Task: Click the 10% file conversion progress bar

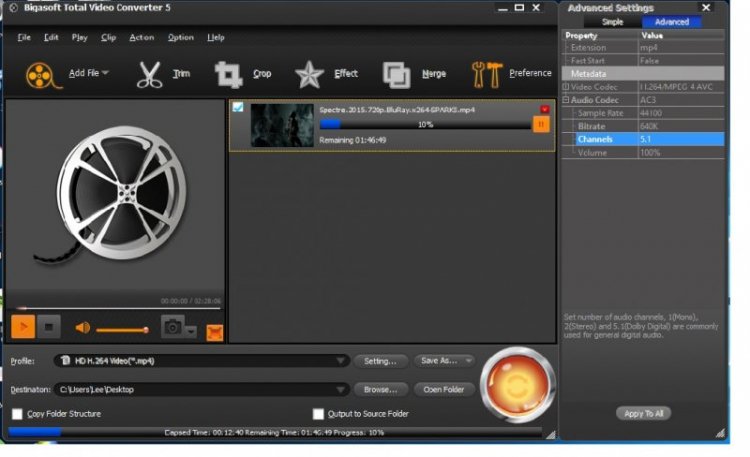Action: (425, 124)
